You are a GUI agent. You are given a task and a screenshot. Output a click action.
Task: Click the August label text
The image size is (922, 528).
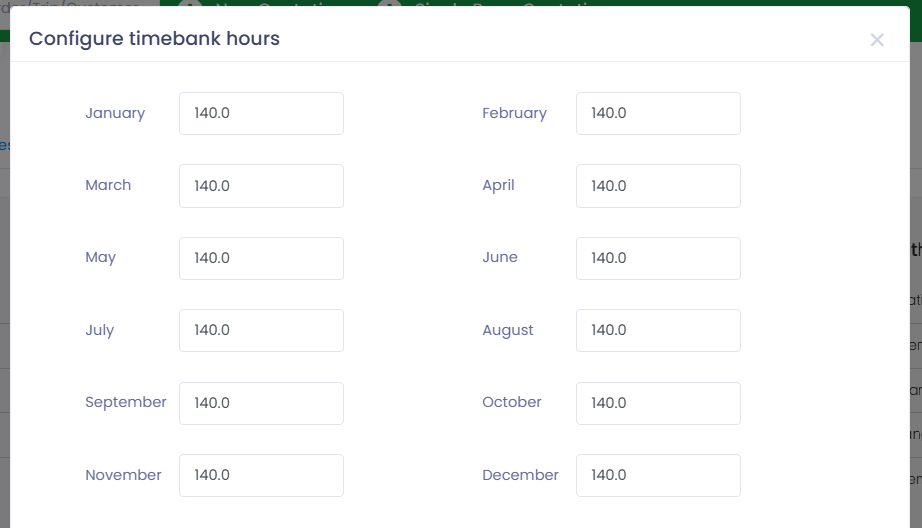[508, 330]
